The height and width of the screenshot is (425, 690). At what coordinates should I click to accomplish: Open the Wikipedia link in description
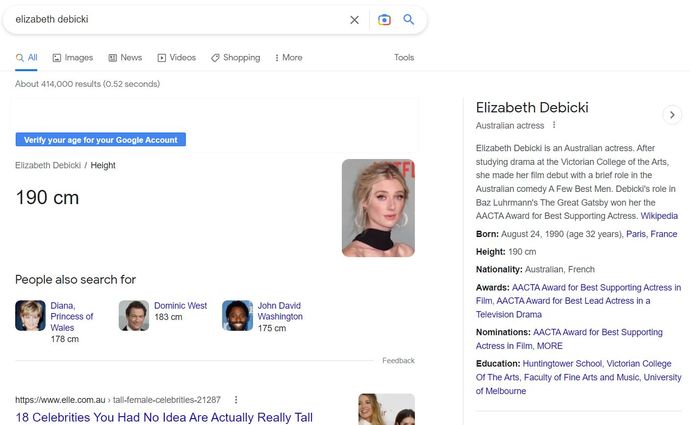(x=659, y=216)
